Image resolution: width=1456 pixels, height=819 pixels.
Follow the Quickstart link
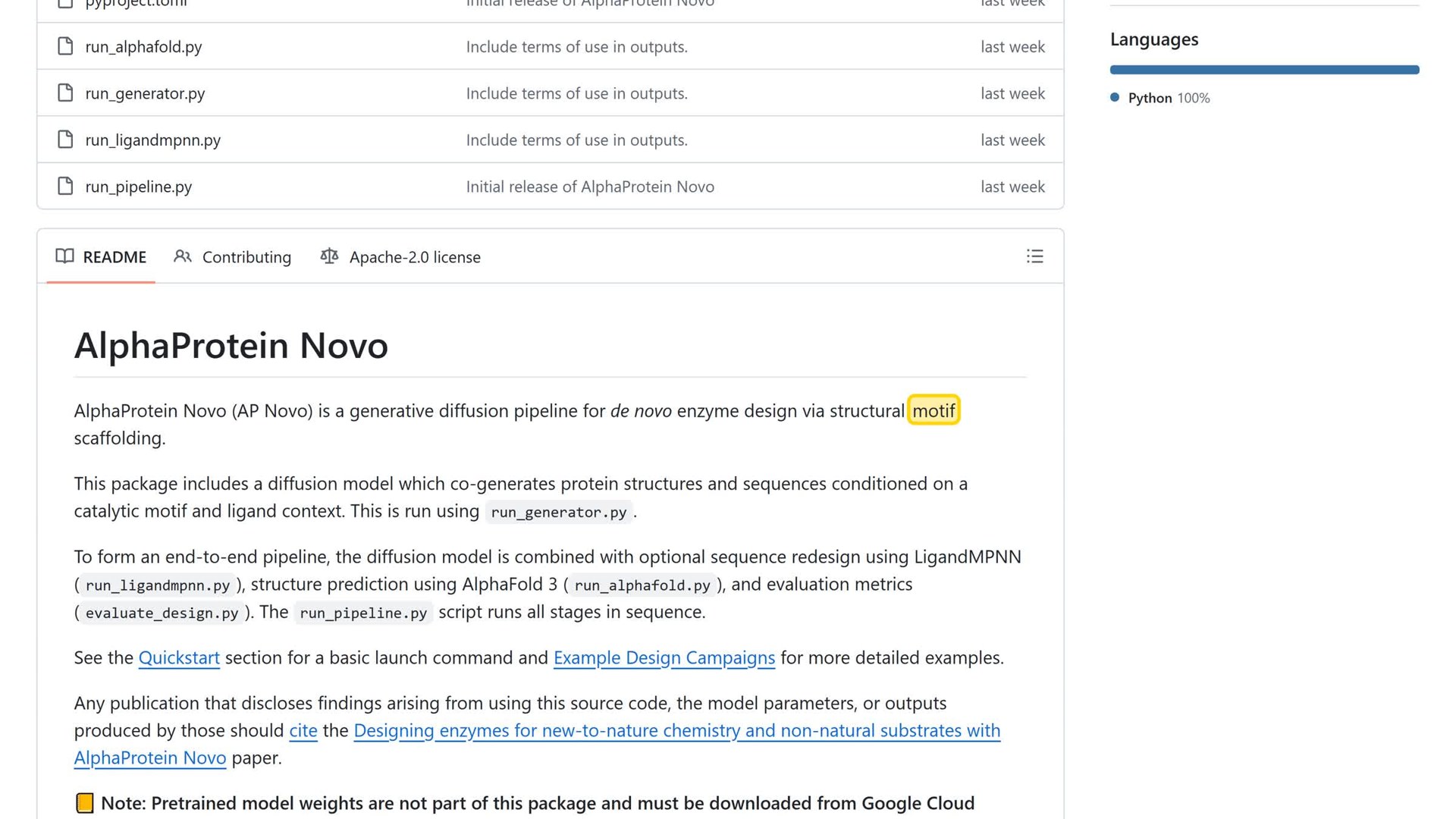[x=179, y=657]
